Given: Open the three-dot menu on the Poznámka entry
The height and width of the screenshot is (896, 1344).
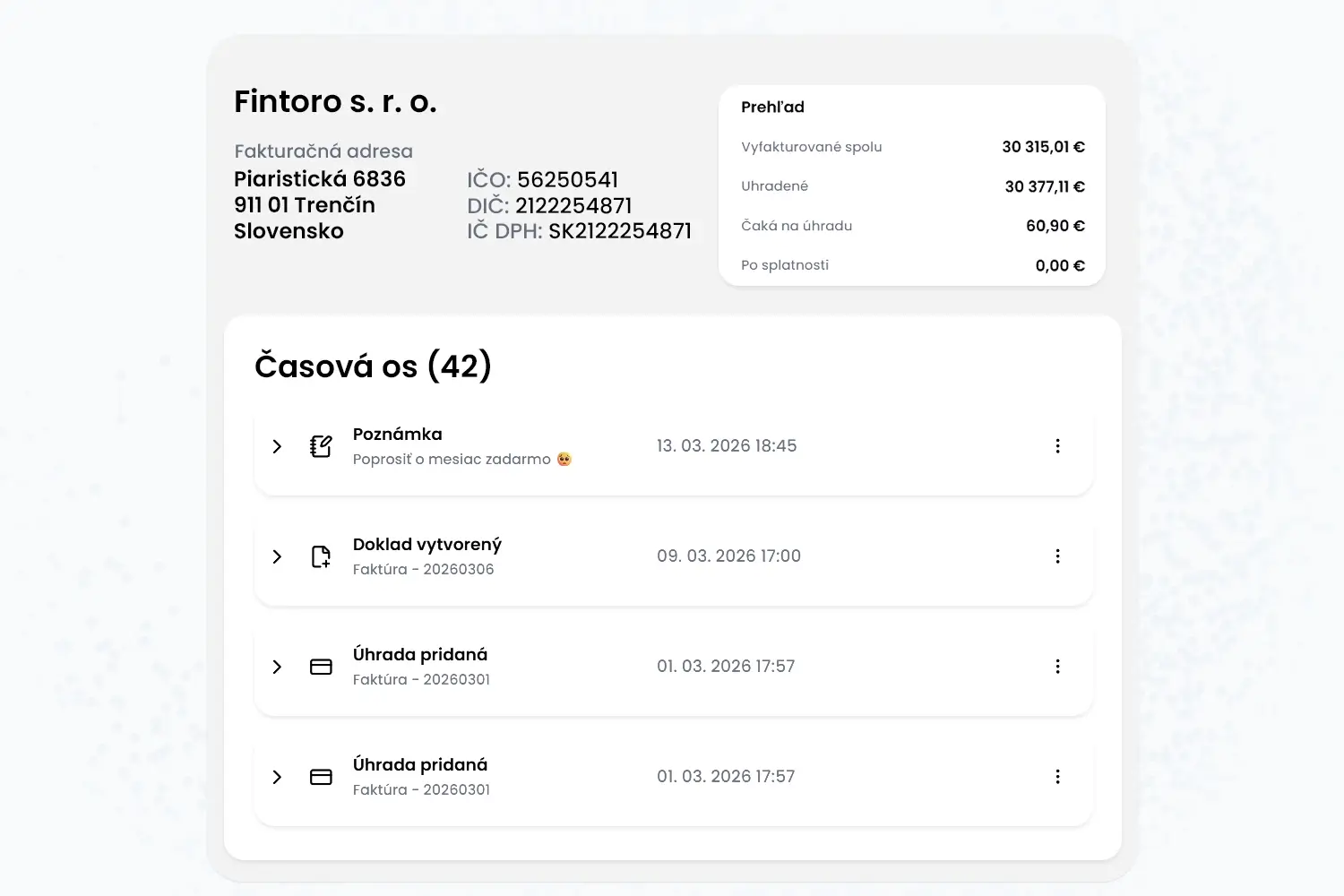Looking at the screenshot, I should tap(1058, 445).
